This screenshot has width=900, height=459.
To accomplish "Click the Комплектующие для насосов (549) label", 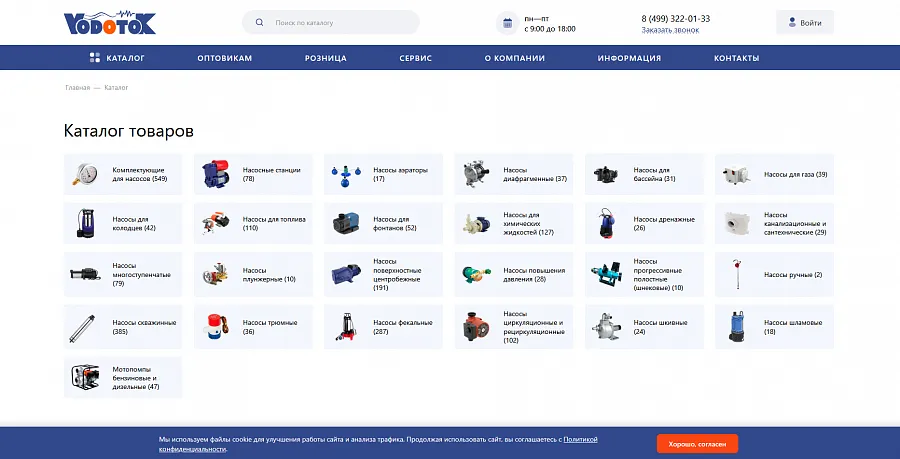I will tap(139, 174).
